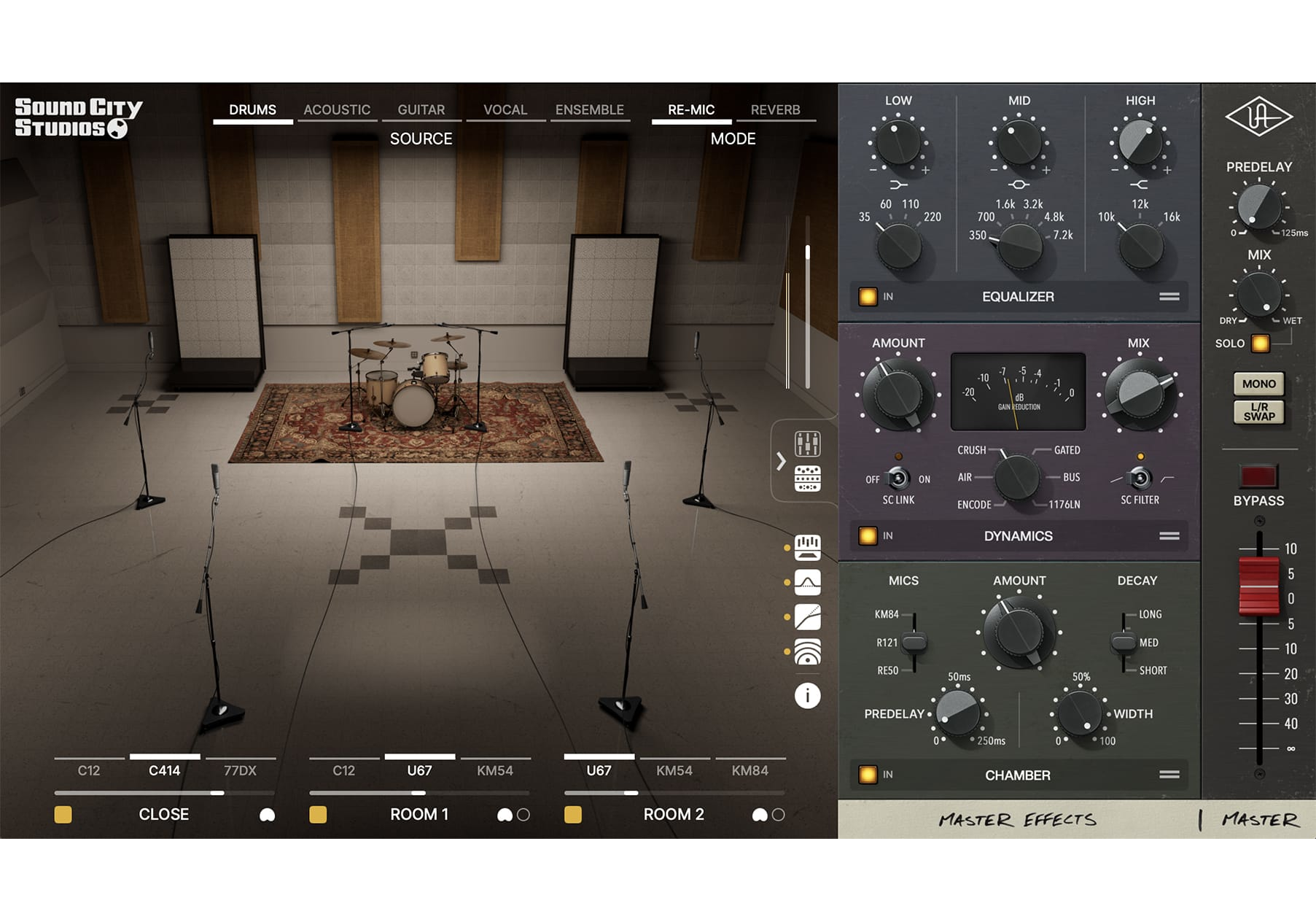Click CLOSE mic polar pattern icon
This screenshot has height=922, width=1316.
[268, 815]
